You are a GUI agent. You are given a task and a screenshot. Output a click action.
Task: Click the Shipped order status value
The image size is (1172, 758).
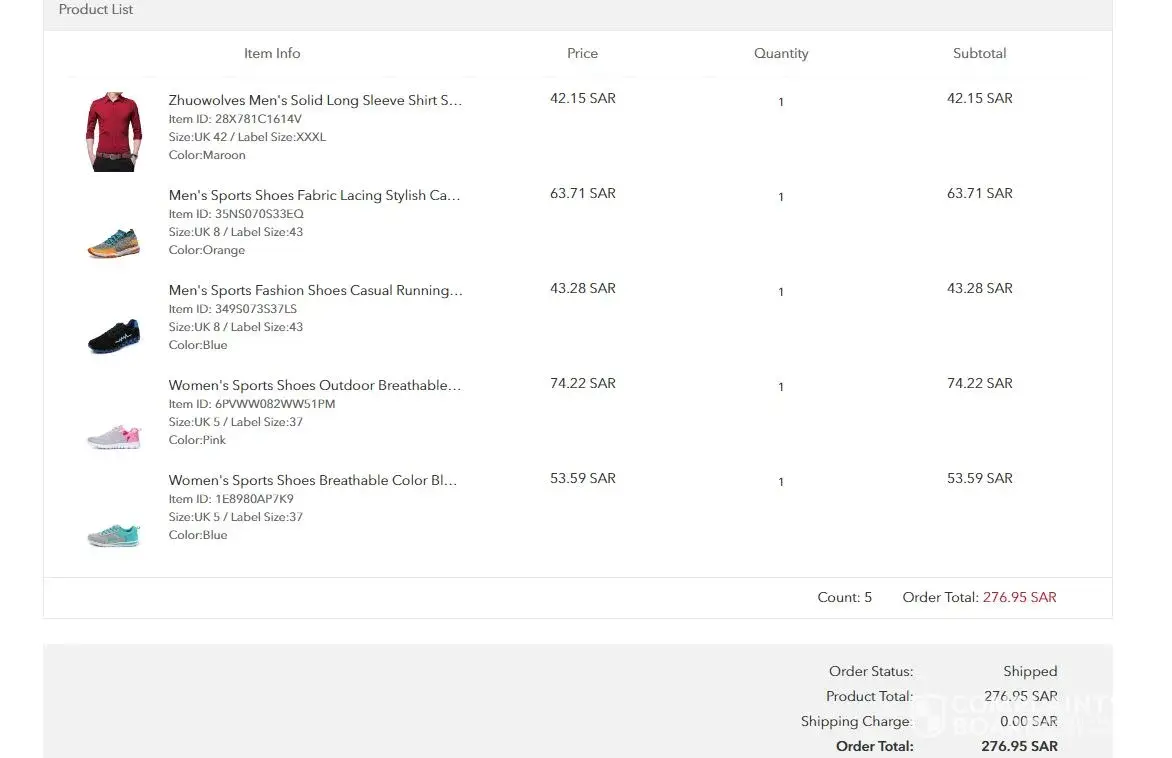point(1030,671)
